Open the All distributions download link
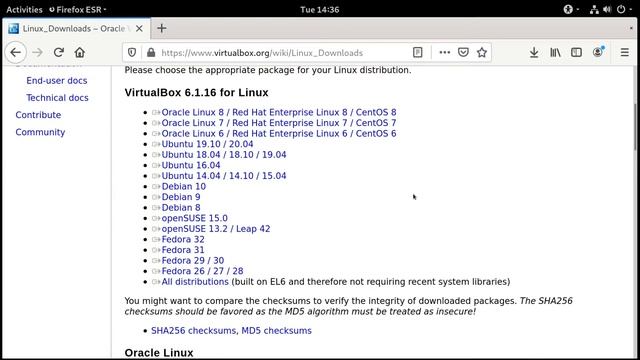 click(x=195, y=282)
